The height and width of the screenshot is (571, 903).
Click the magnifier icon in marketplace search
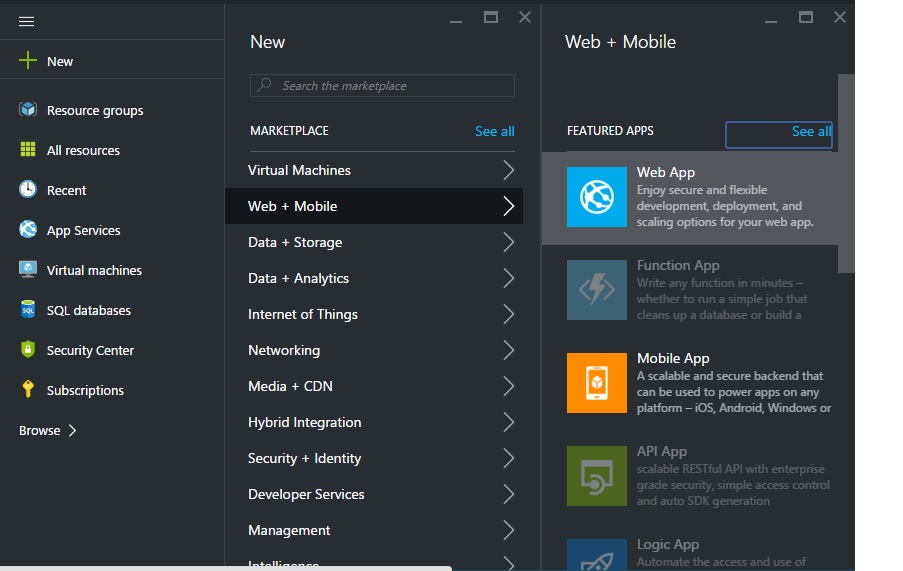264,85
